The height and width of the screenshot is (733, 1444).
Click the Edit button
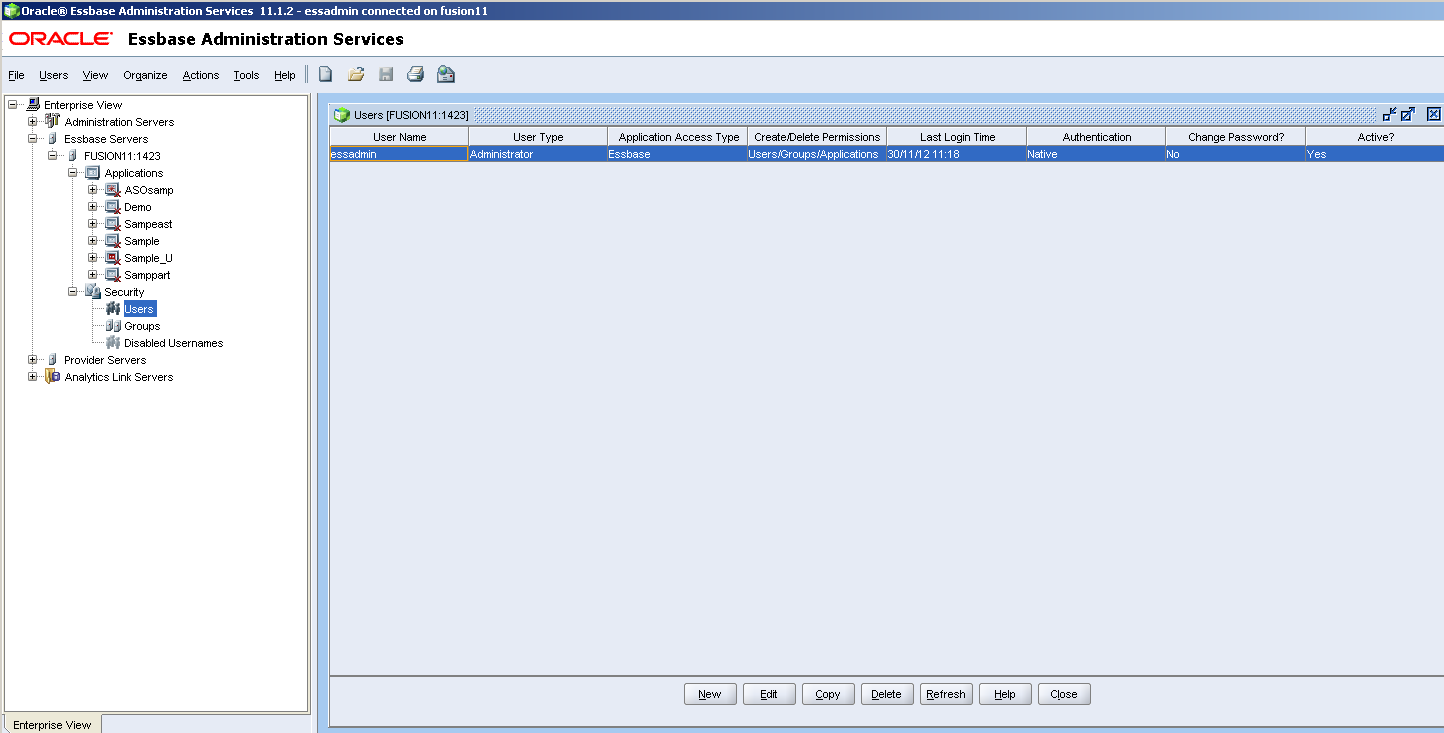coord(769,693)
